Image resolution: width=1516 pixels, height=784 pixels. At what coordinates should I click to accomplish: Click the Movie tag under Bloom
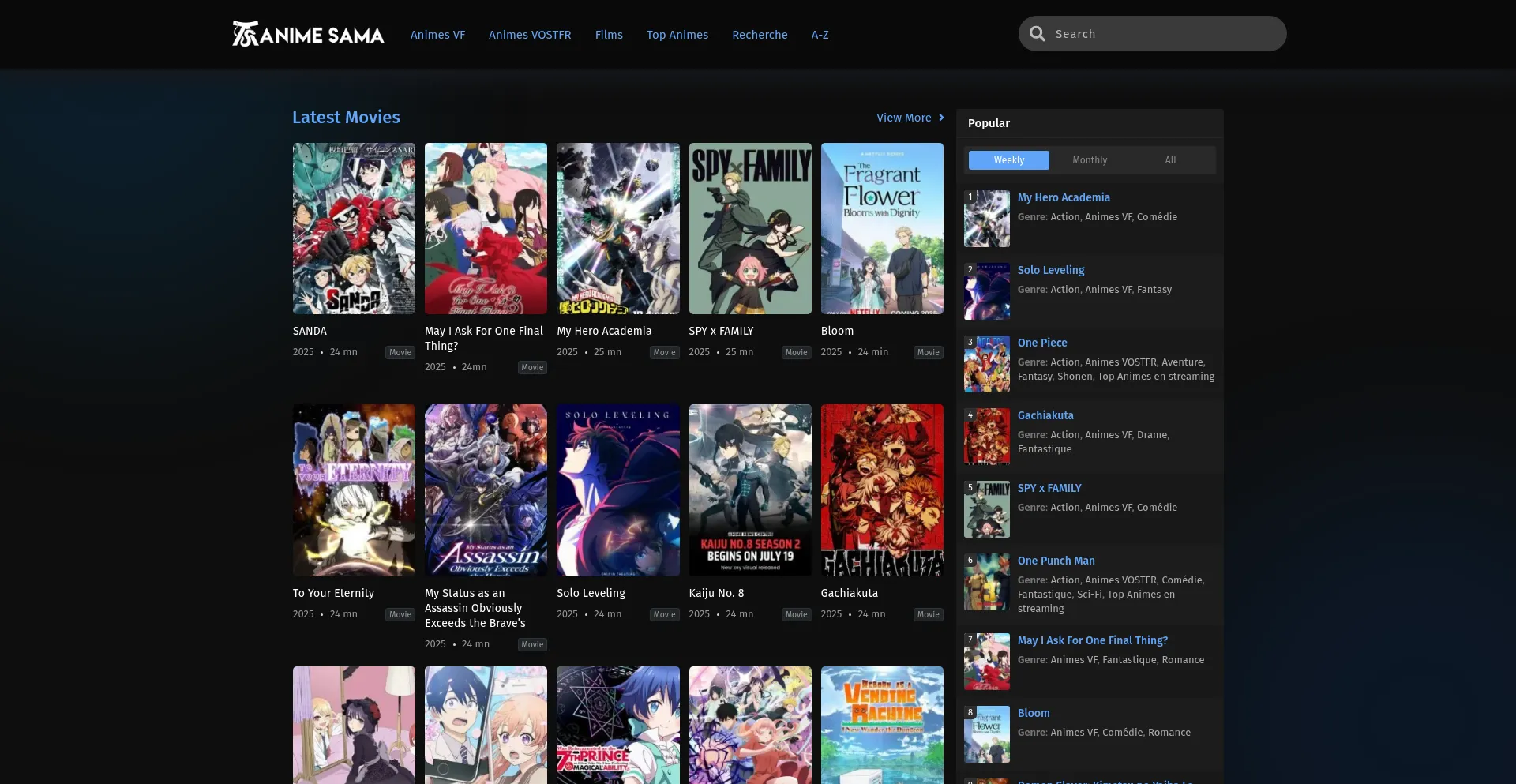point(928,352)
